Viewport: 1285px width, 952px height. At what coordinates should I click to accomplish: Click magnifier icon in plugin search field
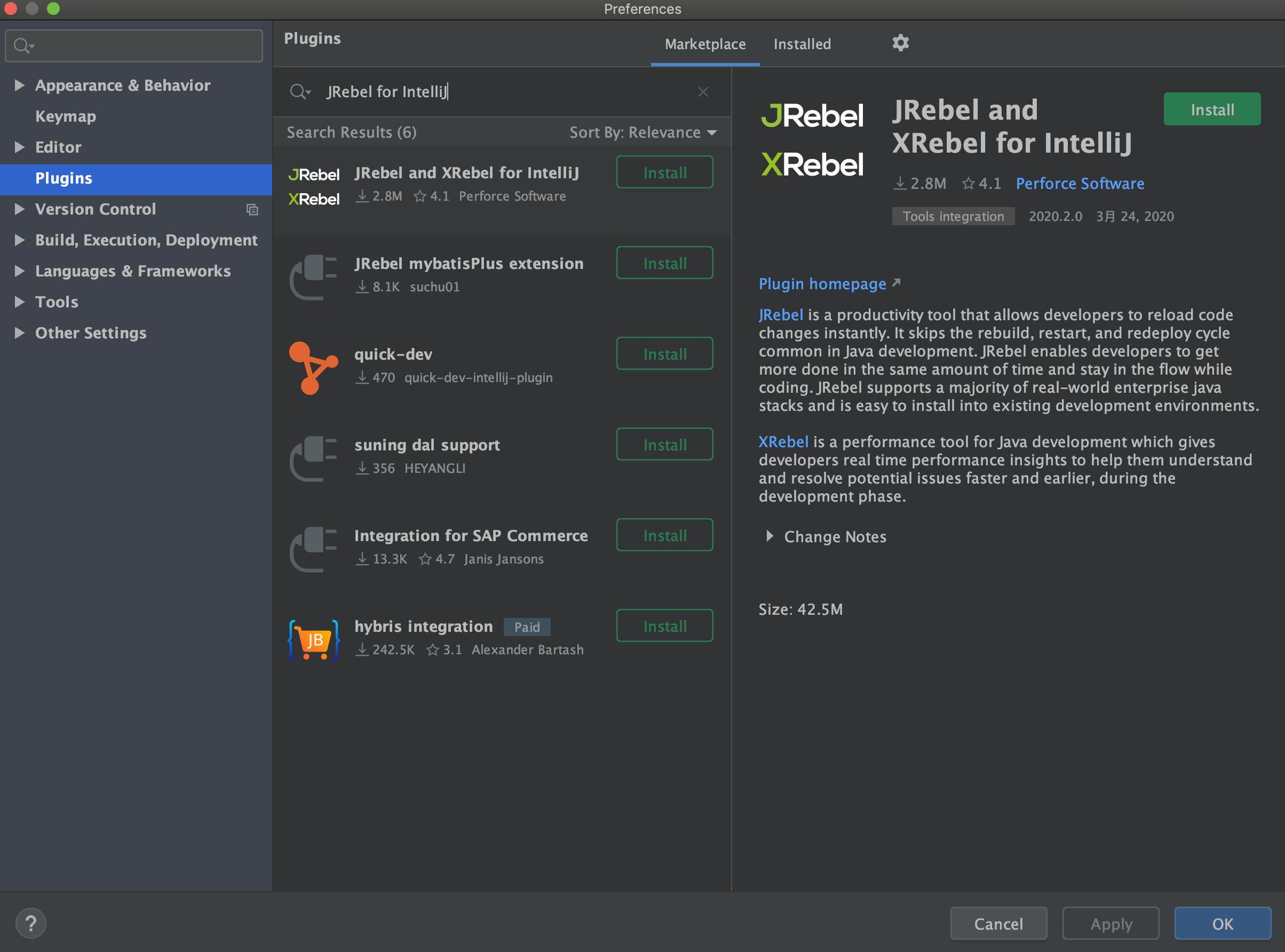click(300, 92)
